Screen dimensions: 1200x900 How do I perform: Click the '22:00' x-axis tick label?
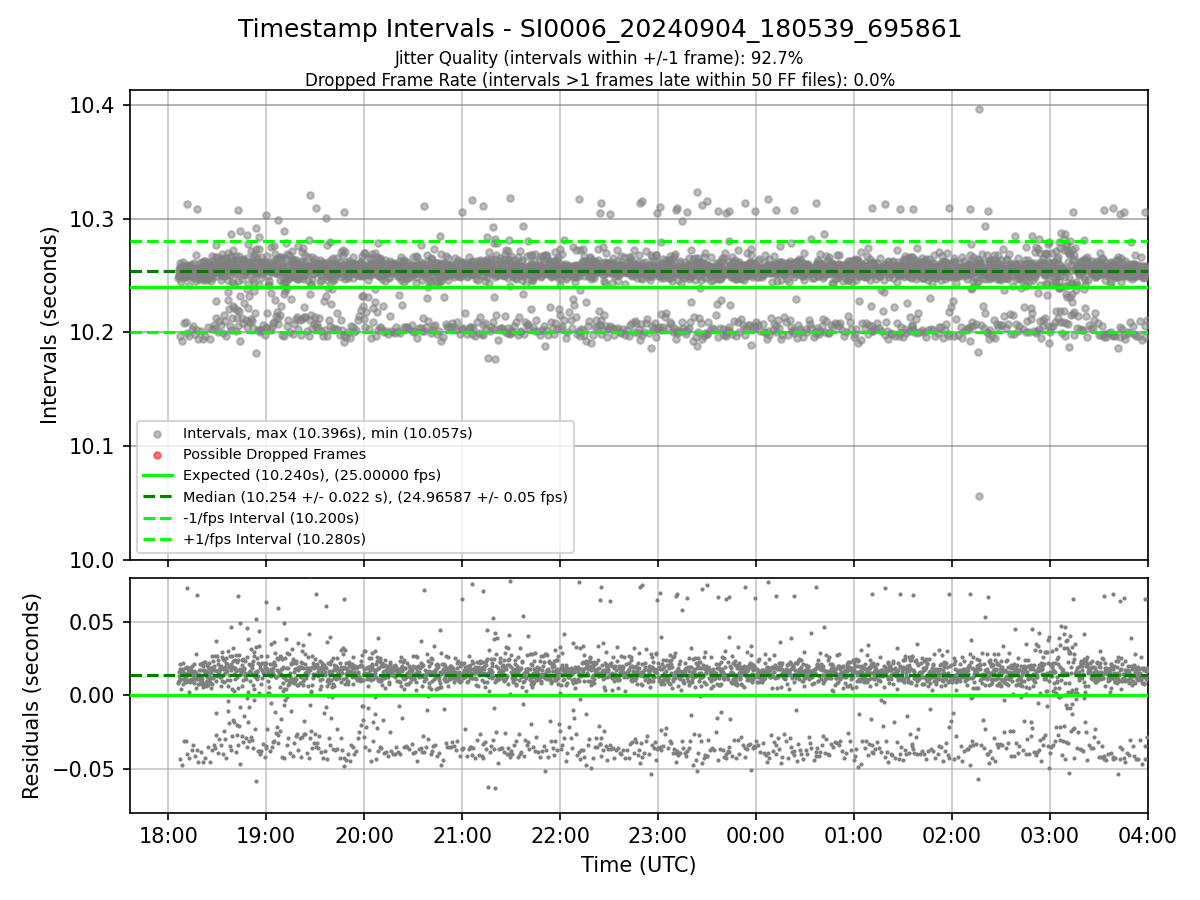559,835
